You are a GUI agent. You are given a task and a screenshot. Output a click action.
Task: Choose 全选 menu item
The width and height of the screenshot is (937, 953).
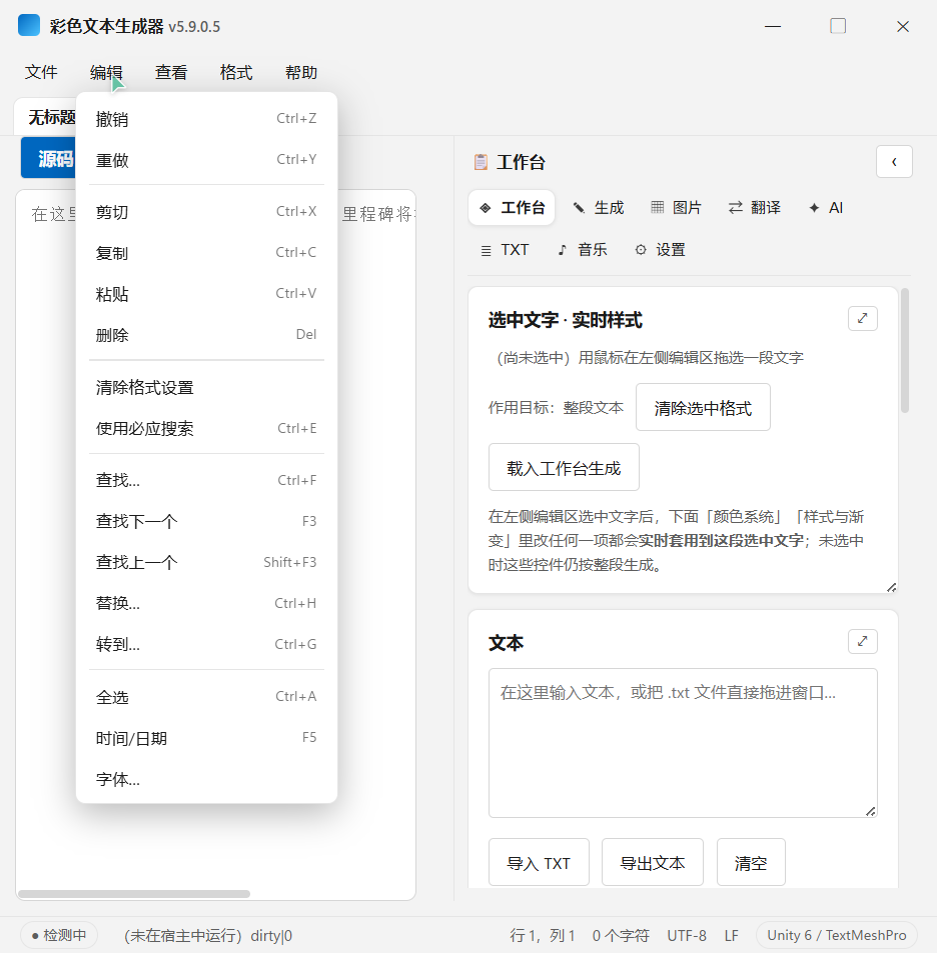207,697
